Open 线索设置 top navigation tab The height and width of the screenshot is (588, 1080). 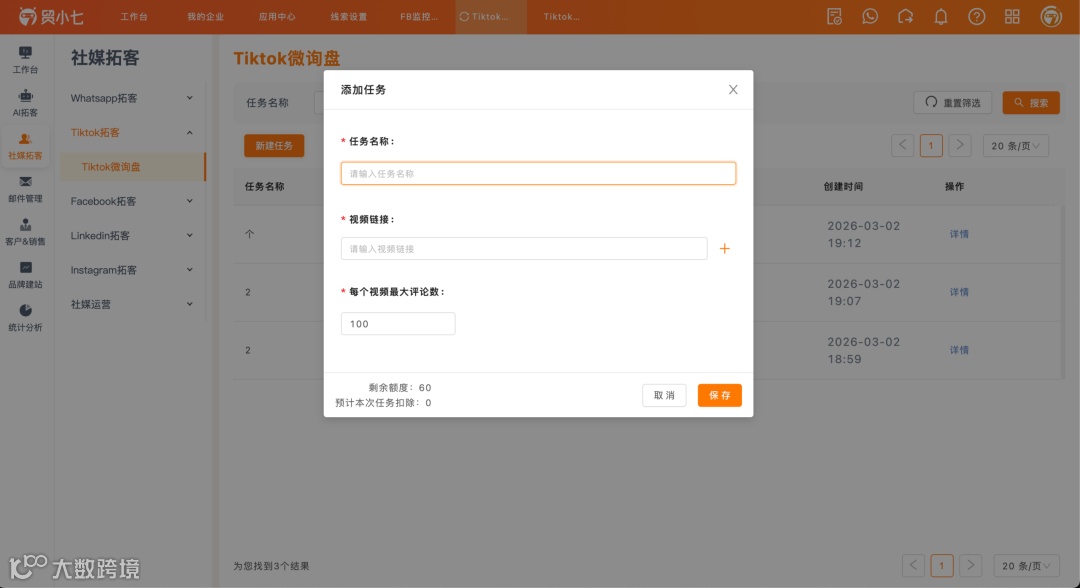[x=349, y=17]
